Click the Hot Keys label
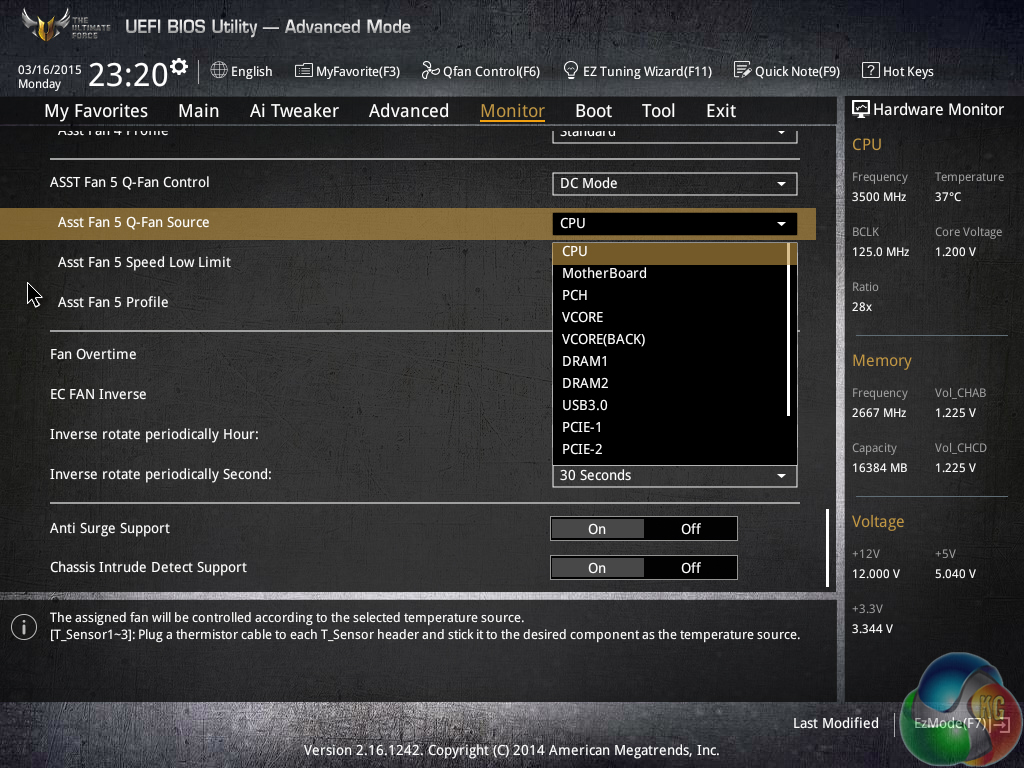 pyautogui.click(x=908, y=71)
